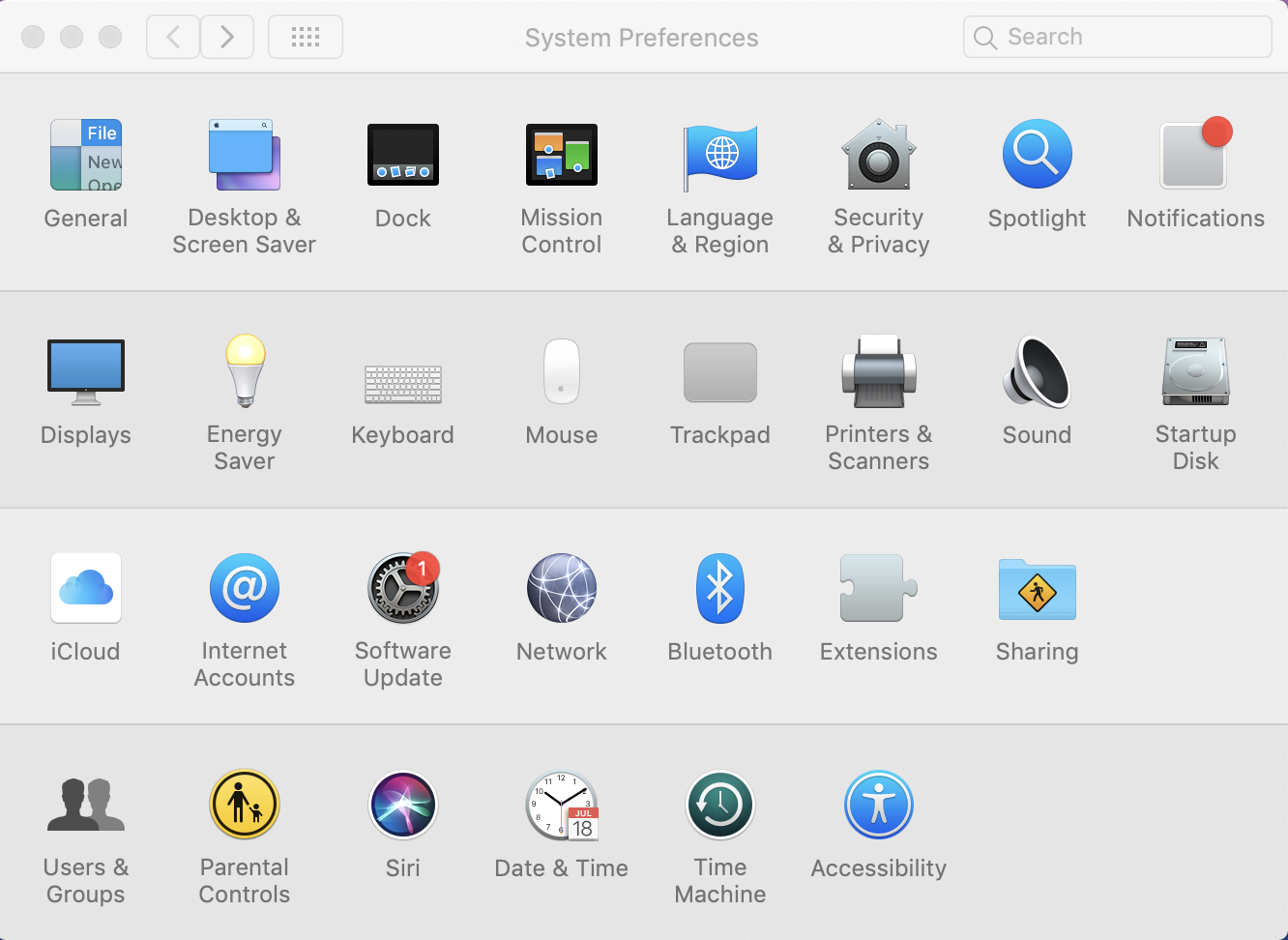Click the back navigation arrow
Viewport: 1288px width, 940px height.
(x=173, y=37)
